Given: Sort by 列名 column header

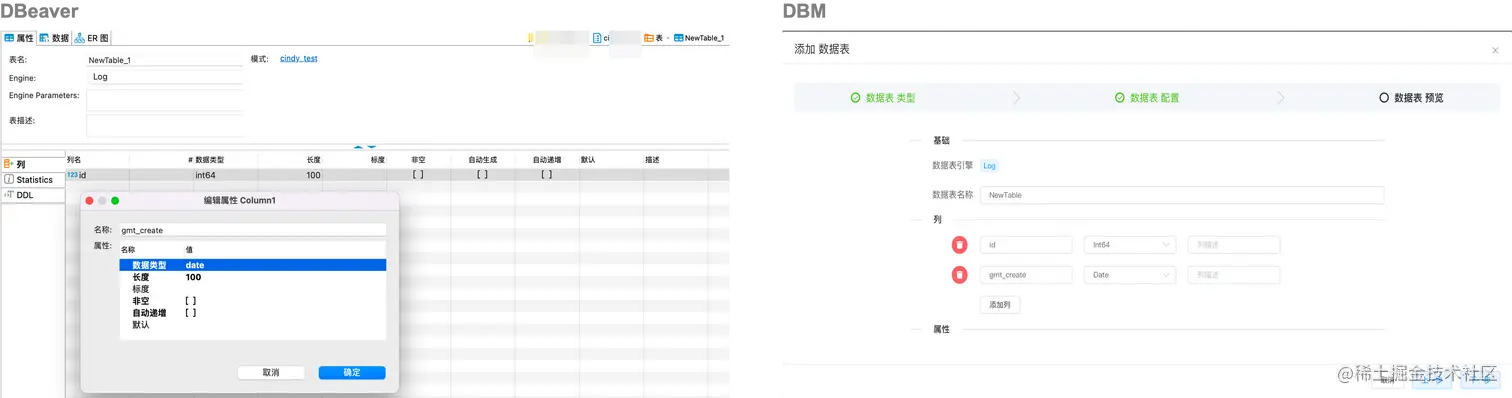Looking at the screenshot, I should (74, 160).
